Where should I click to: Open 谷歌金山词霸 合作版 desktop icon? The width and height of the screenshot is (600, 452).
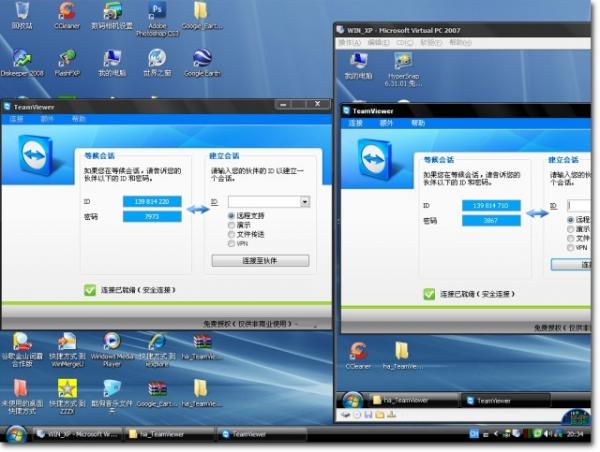(x=22, y=341)
